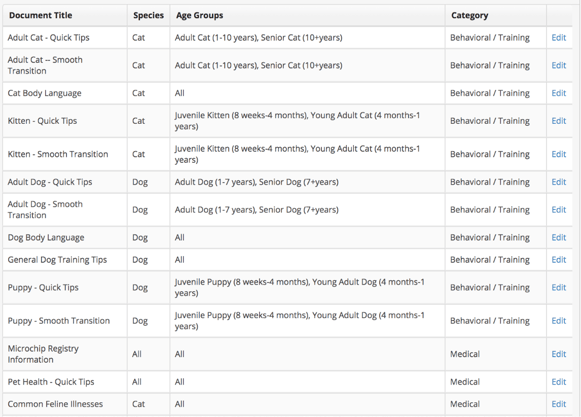
Task: Click the Category column header
Action: pyautogui.click(x=469, y=16)
